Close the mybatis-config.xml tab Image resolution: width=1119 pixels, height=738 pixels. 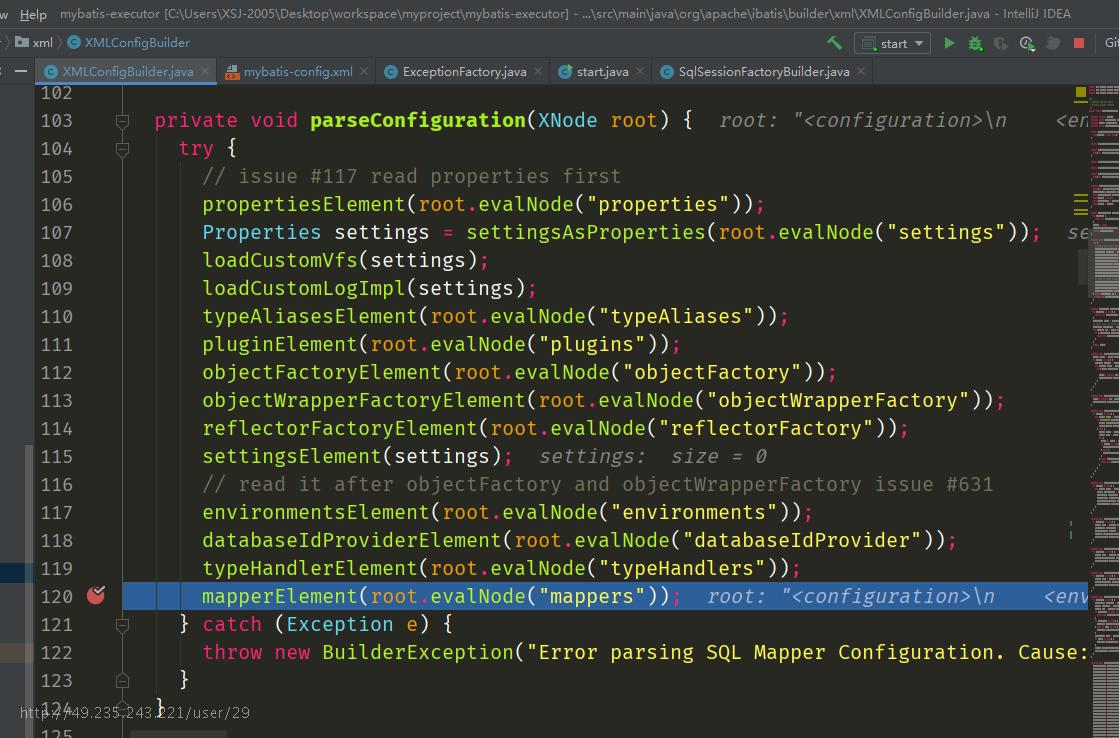click(364, 71)
